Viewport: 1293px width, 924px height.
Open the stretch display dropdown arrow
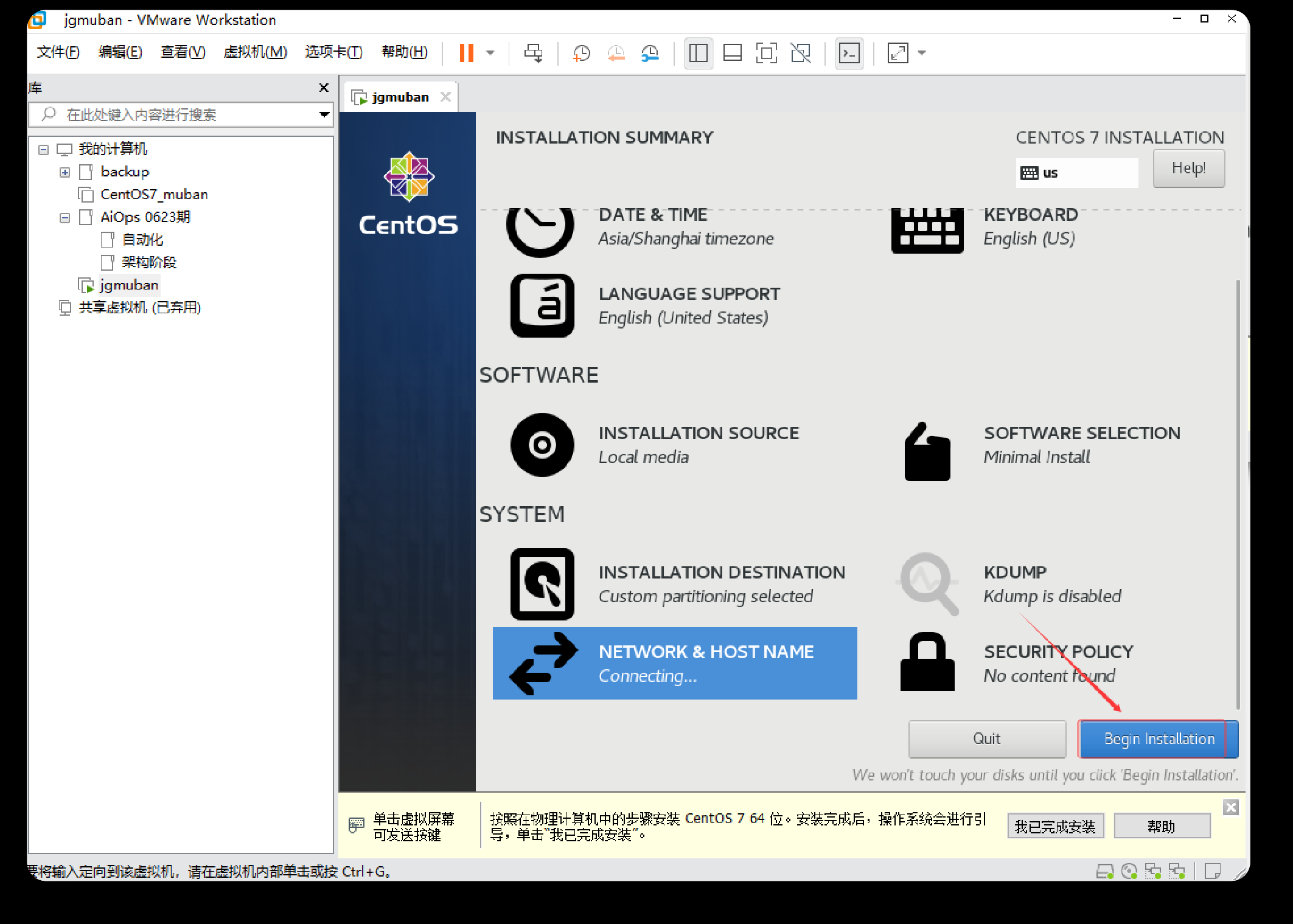(922, 53)
